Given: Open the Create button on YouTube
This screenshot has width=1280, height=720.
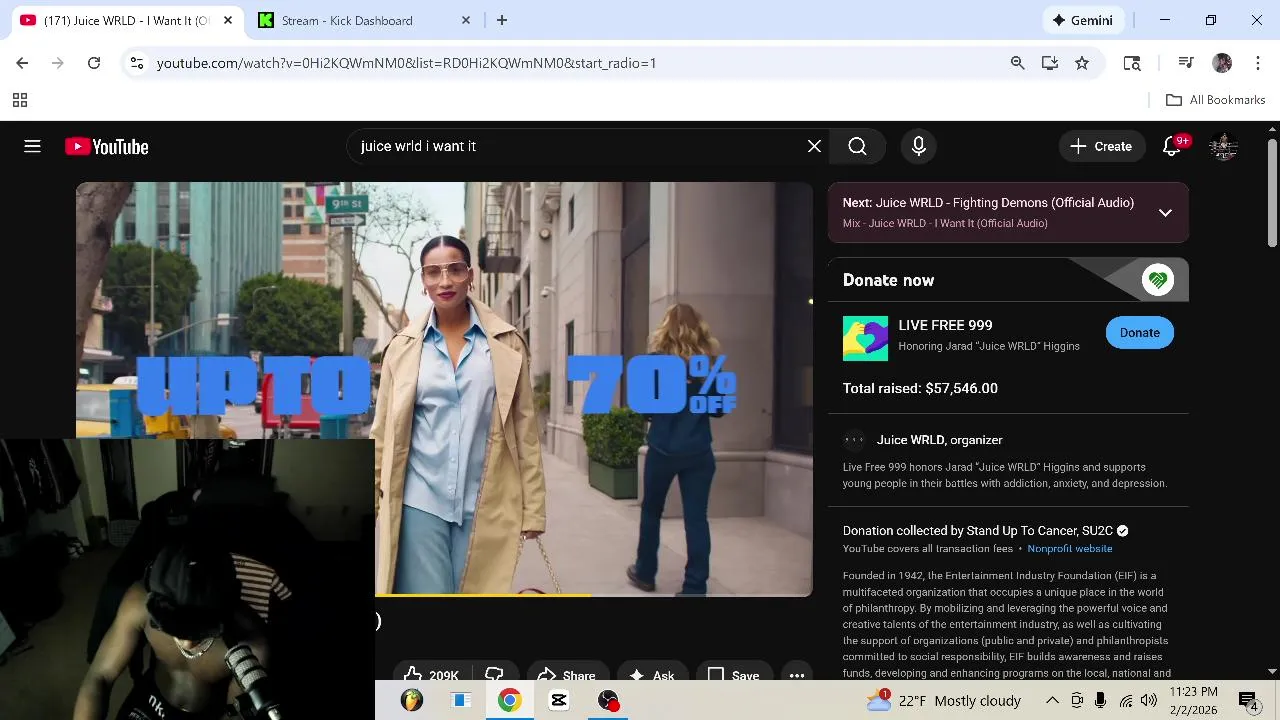Looking at the screenshot, I should point(1101,147).
